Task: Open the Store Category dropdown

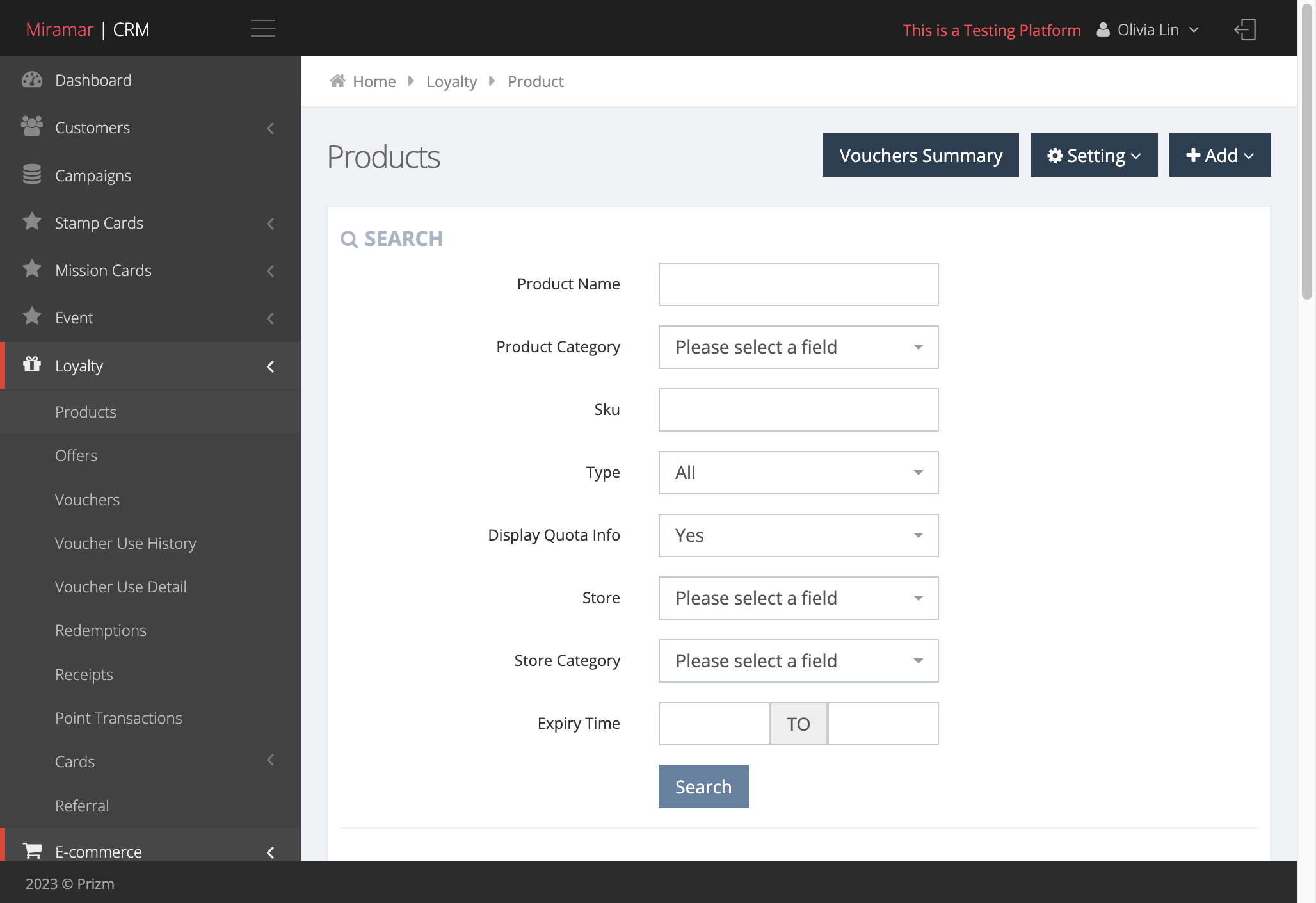Action: coord(798,661)
